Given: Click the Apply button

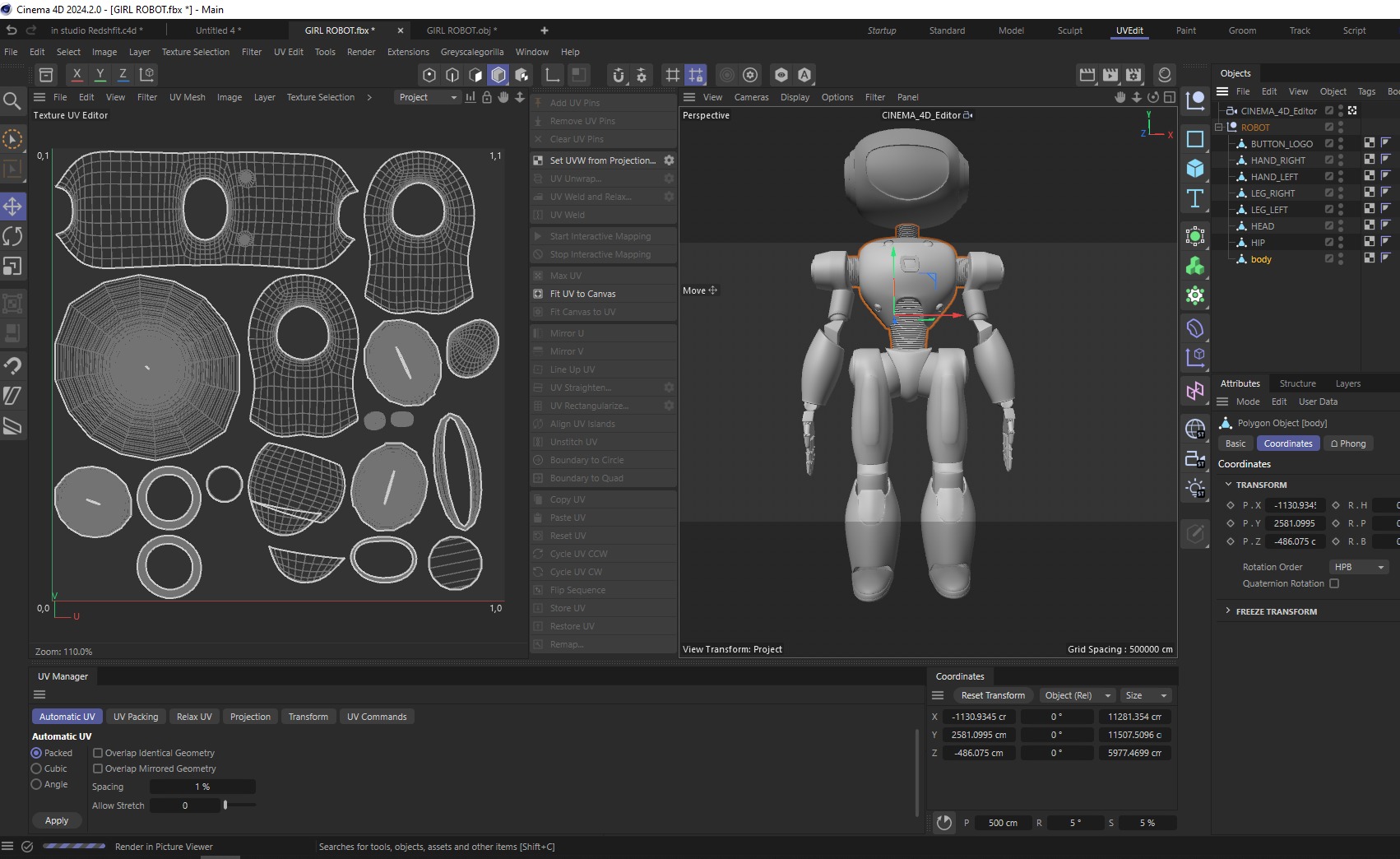Looking at the screenshot, I should [x=57, y=820].
